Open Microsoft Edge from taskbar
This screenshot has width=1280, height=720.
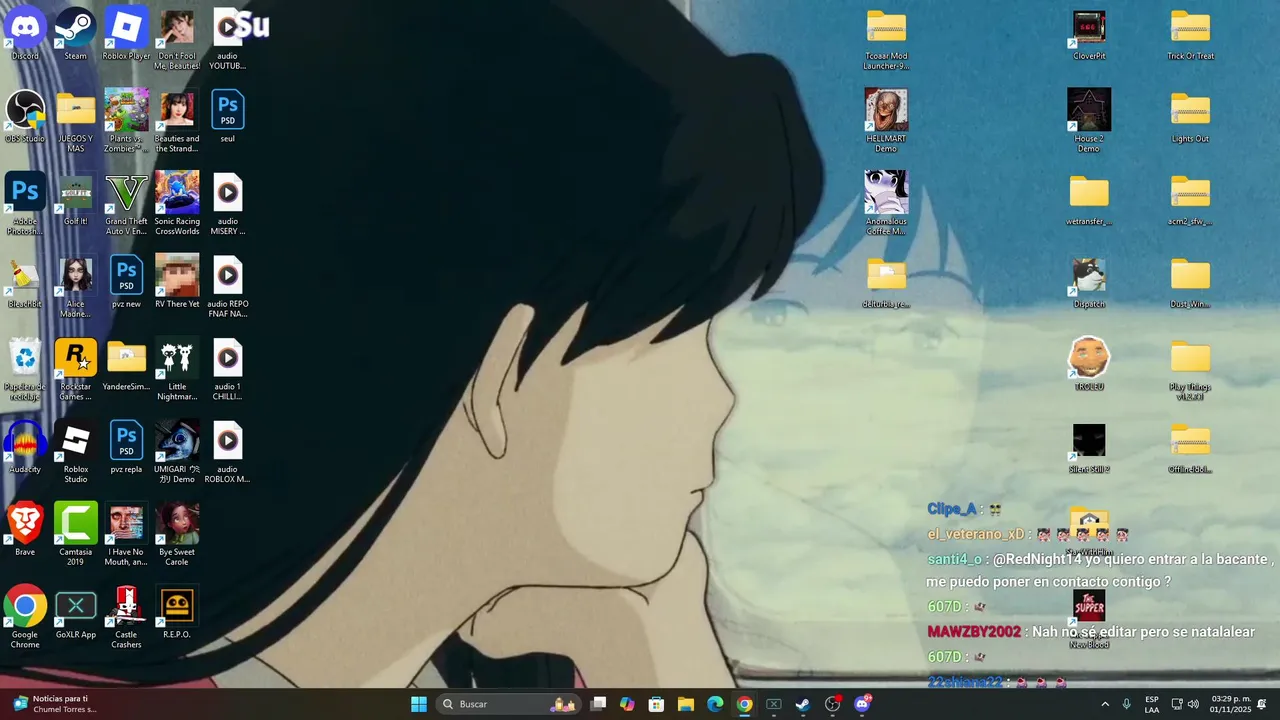(715, 704)
